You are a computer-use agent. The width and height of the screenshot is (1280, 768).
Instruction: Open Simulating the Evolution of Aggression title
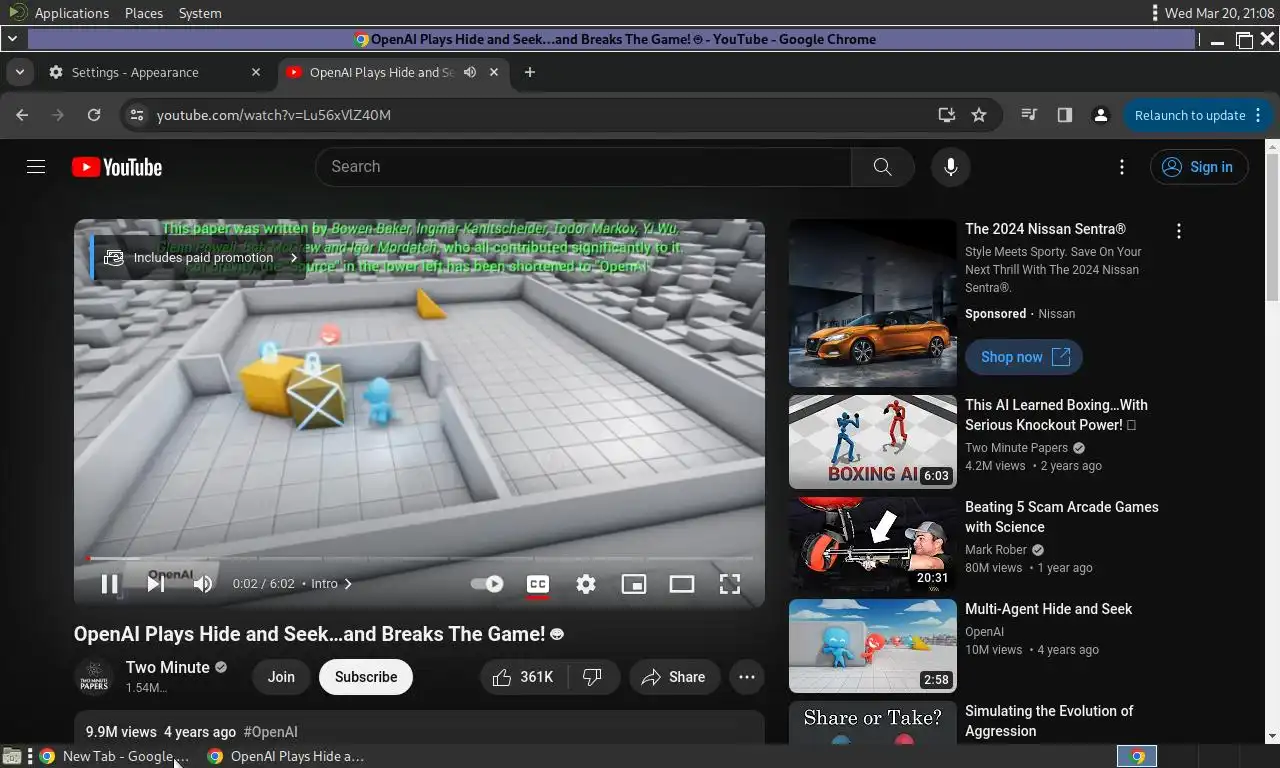pos(1049,721)
